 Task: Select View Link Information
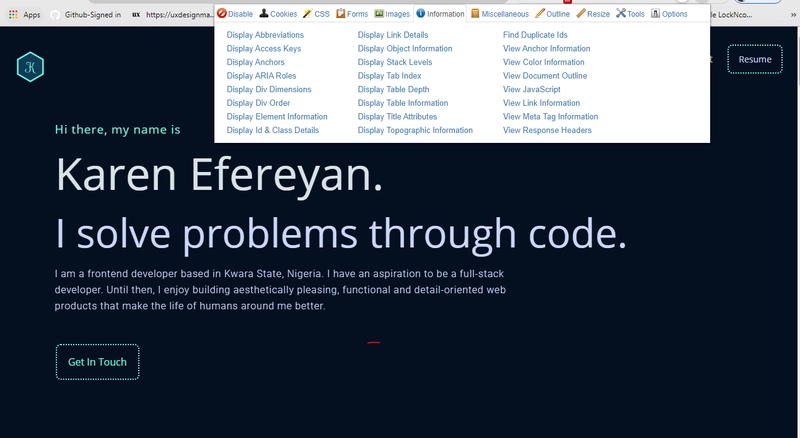(541, 103)
